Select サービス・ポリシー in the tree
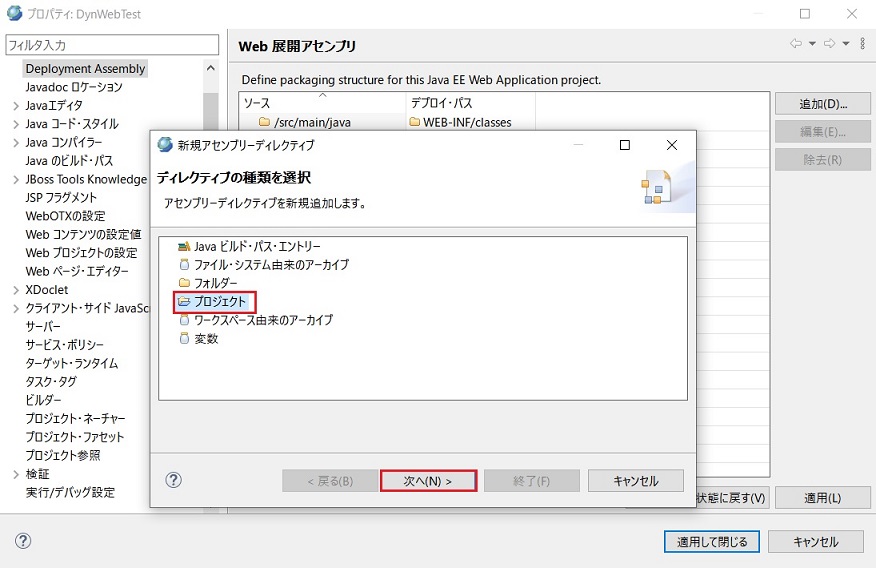876x568 pixels. tap(64, 345)
